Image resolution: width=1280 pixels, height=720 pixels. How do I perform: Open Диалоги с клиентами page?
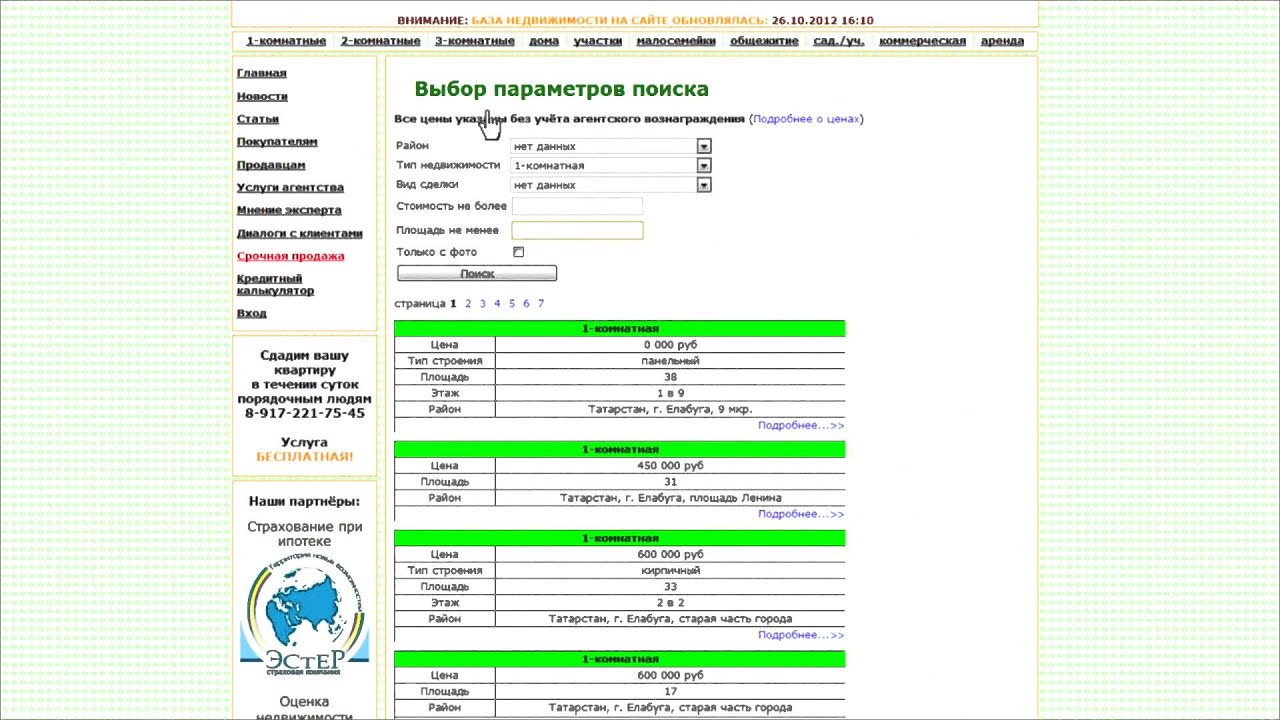pos(299,233)
